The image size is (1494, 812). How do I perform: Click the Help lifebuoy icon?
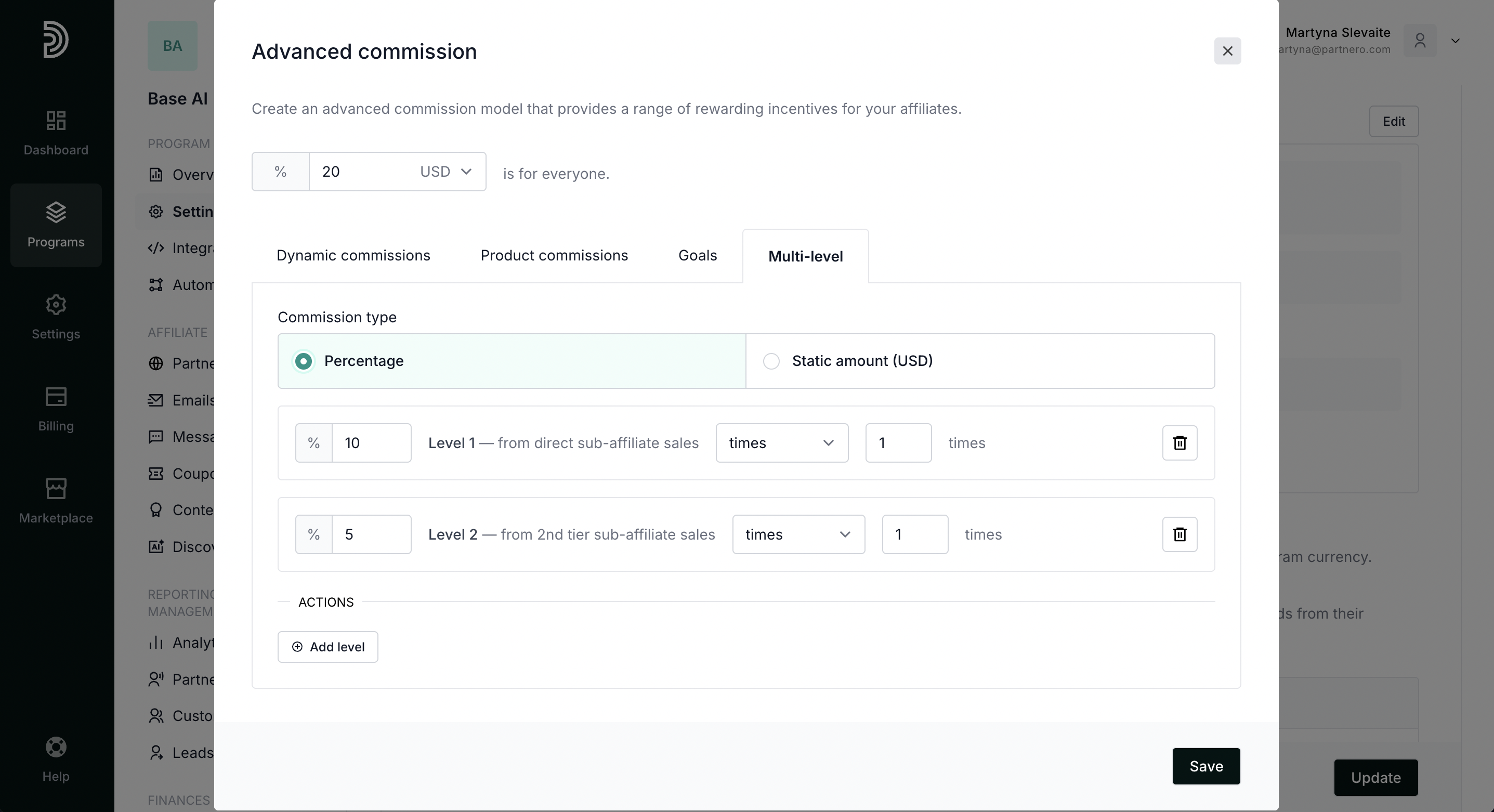[56, 747]
